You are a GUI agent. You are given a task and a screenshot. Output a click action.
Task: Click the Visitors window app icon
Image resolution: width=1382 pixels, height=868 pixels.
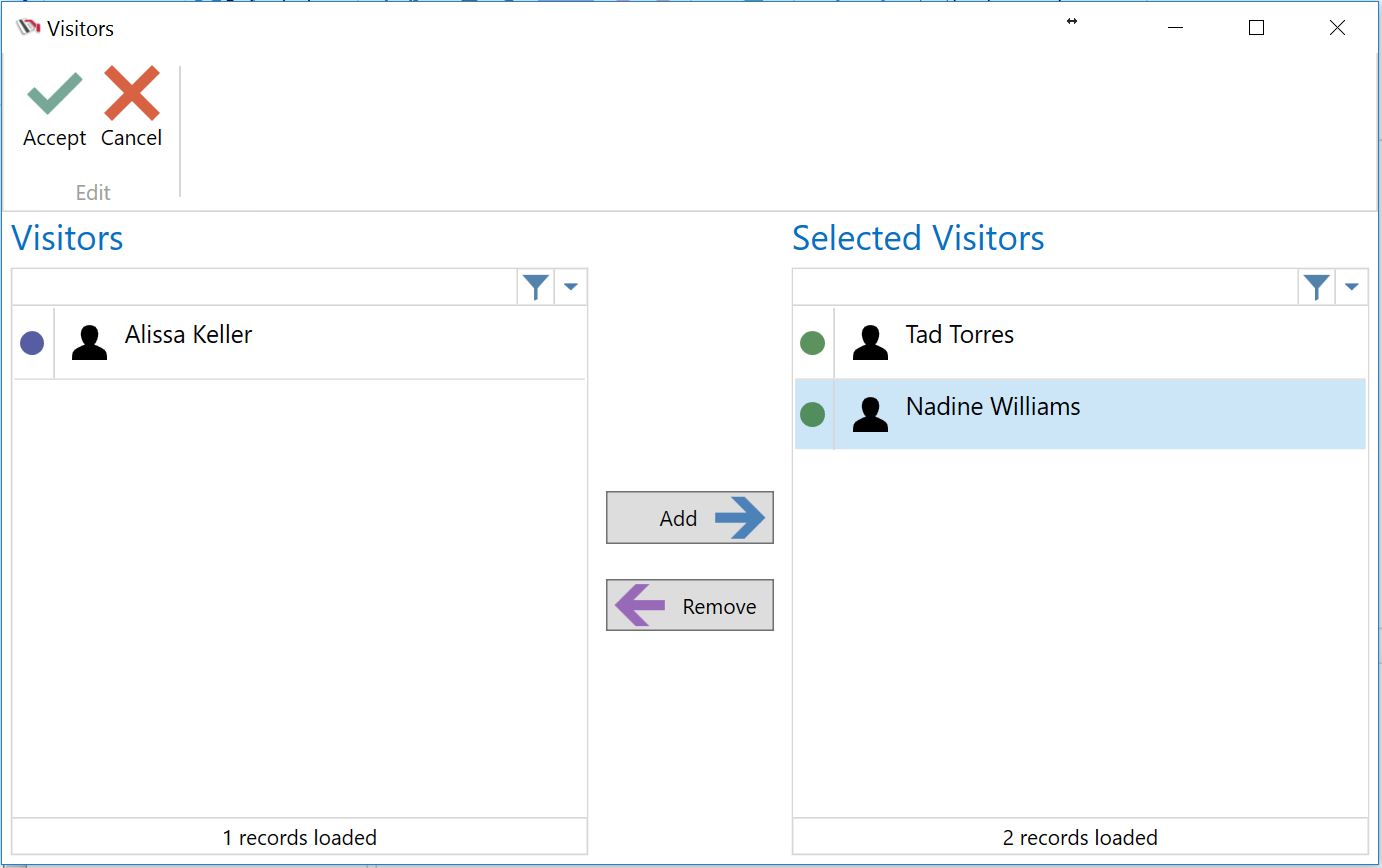click(x=28, y=28)
